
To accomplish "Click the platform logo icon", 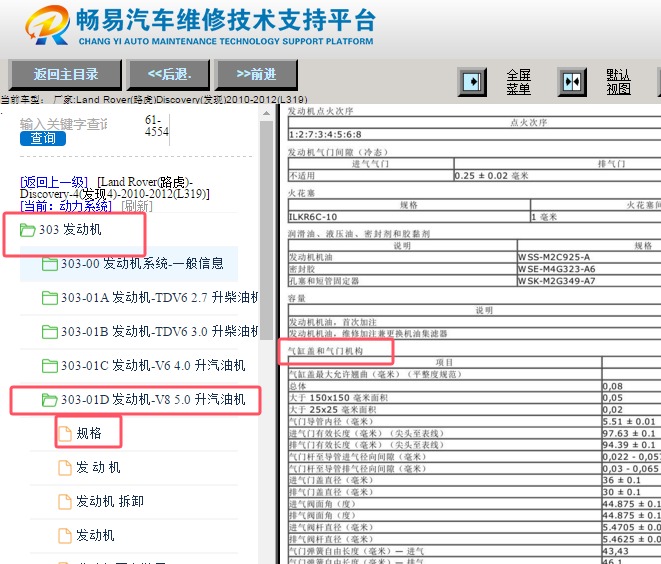I will coord(47,25).
